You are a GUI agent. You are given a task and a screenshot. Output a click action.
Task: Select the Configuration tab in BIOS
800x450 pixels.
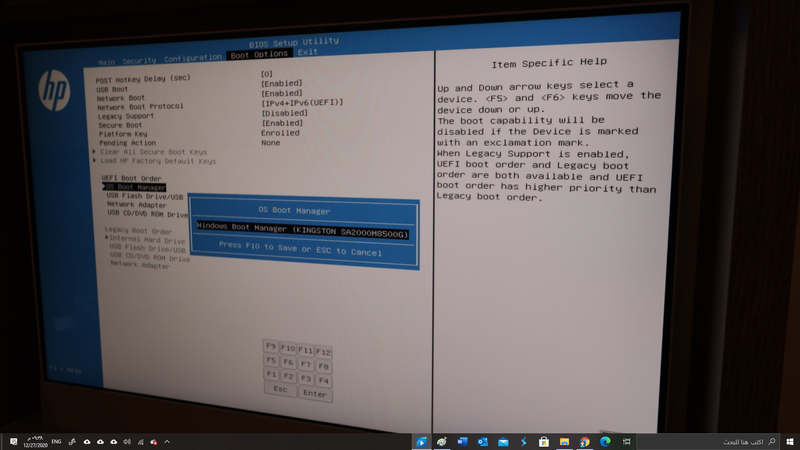193,58
